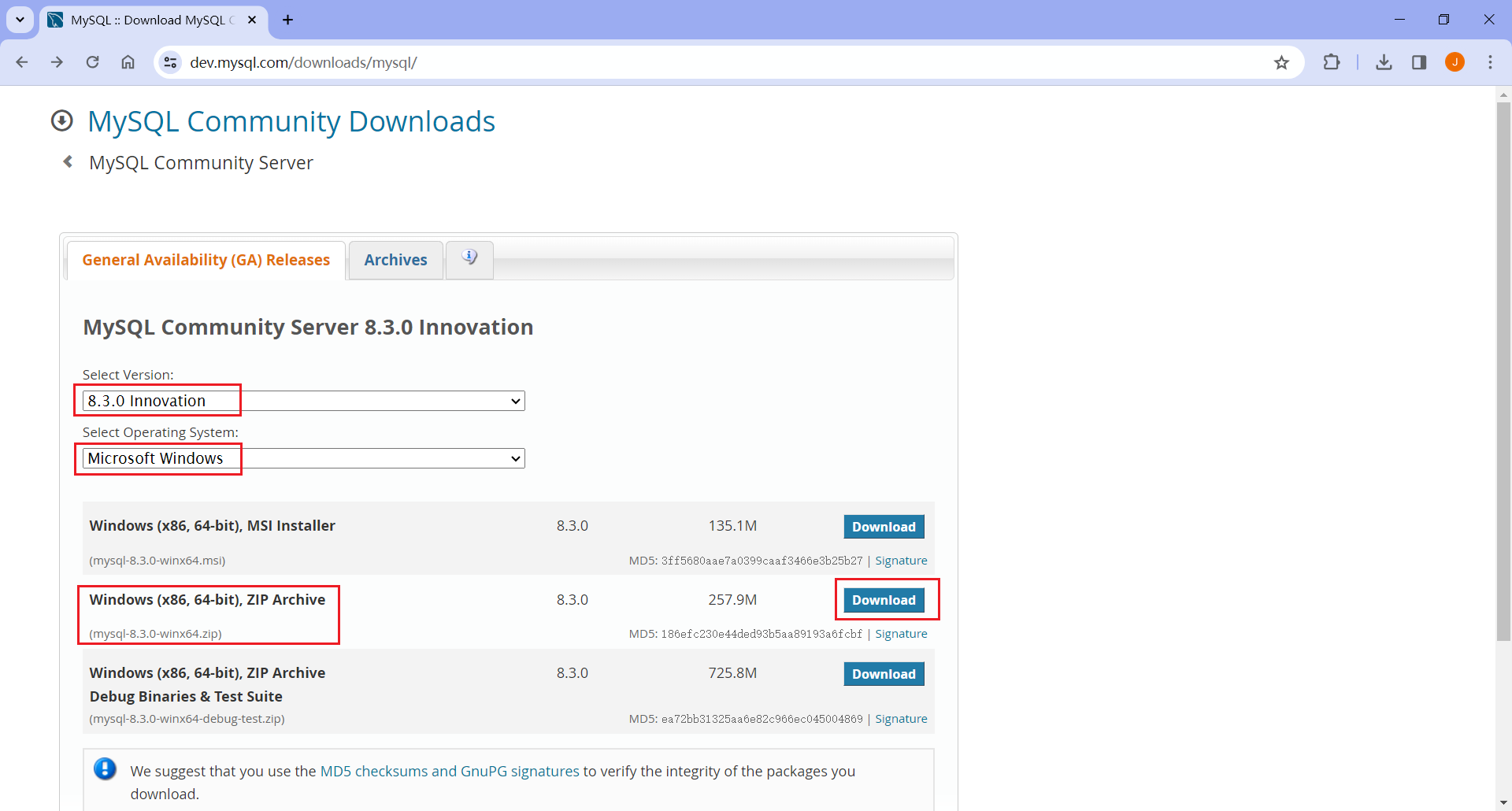The image size is (1512, 811).
Task: Close the MySQL Download tab
Action: click(252, 20)
